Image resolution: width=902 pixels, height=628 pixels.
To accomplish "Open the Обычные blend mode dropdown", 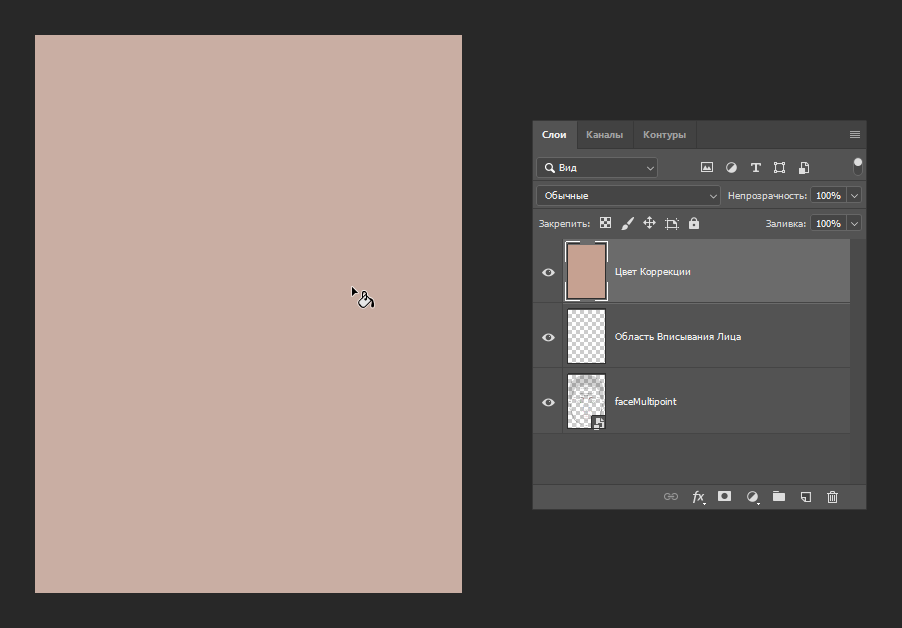I will click(628, 196).
